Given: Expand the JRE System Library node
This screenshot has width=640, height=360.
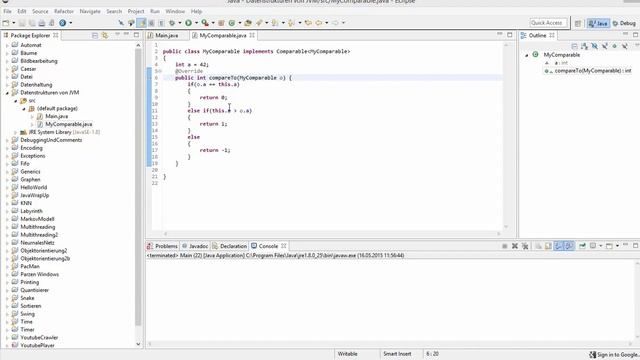Looking at the screenshot, I should point(16,132).
